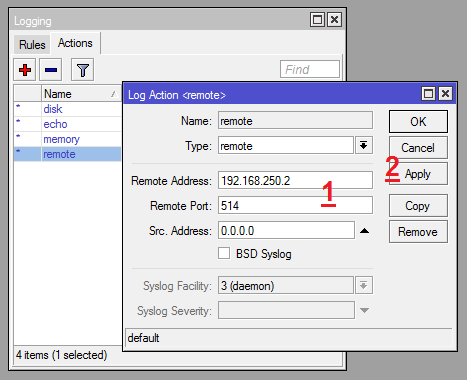Click the Syslog Facility 3 (daemon) field
Image resolution: width=467 pixels, height=380 pixels.
coord(286,285)
